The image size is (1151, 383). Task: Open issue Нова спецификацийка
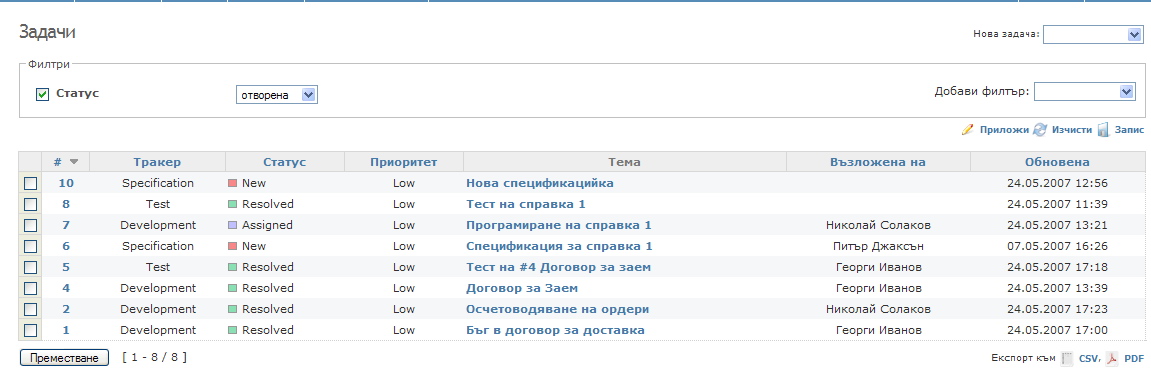(540, 183)
